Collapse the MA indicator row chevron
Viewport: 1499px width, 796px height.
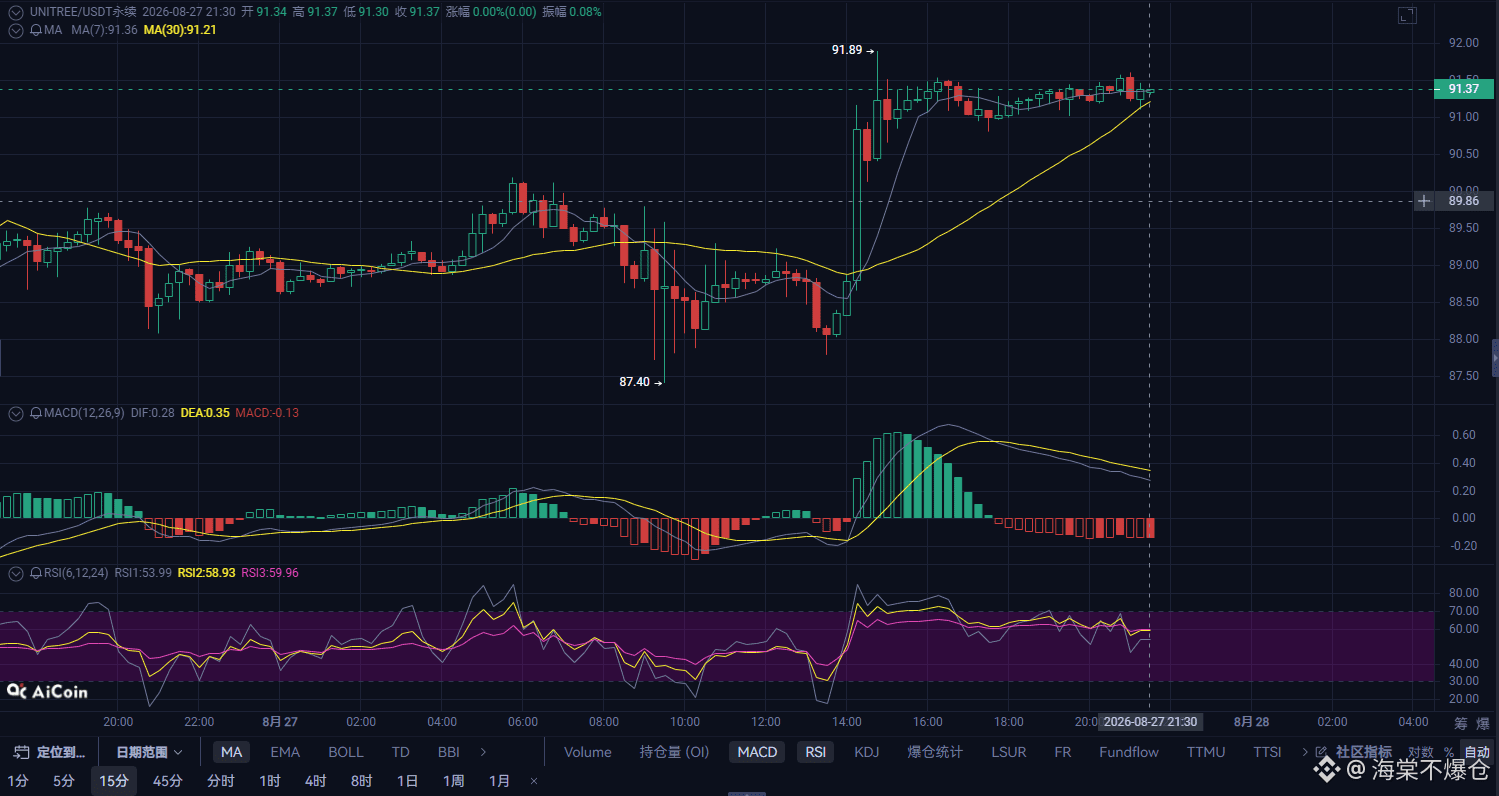[x=16, y=30]
